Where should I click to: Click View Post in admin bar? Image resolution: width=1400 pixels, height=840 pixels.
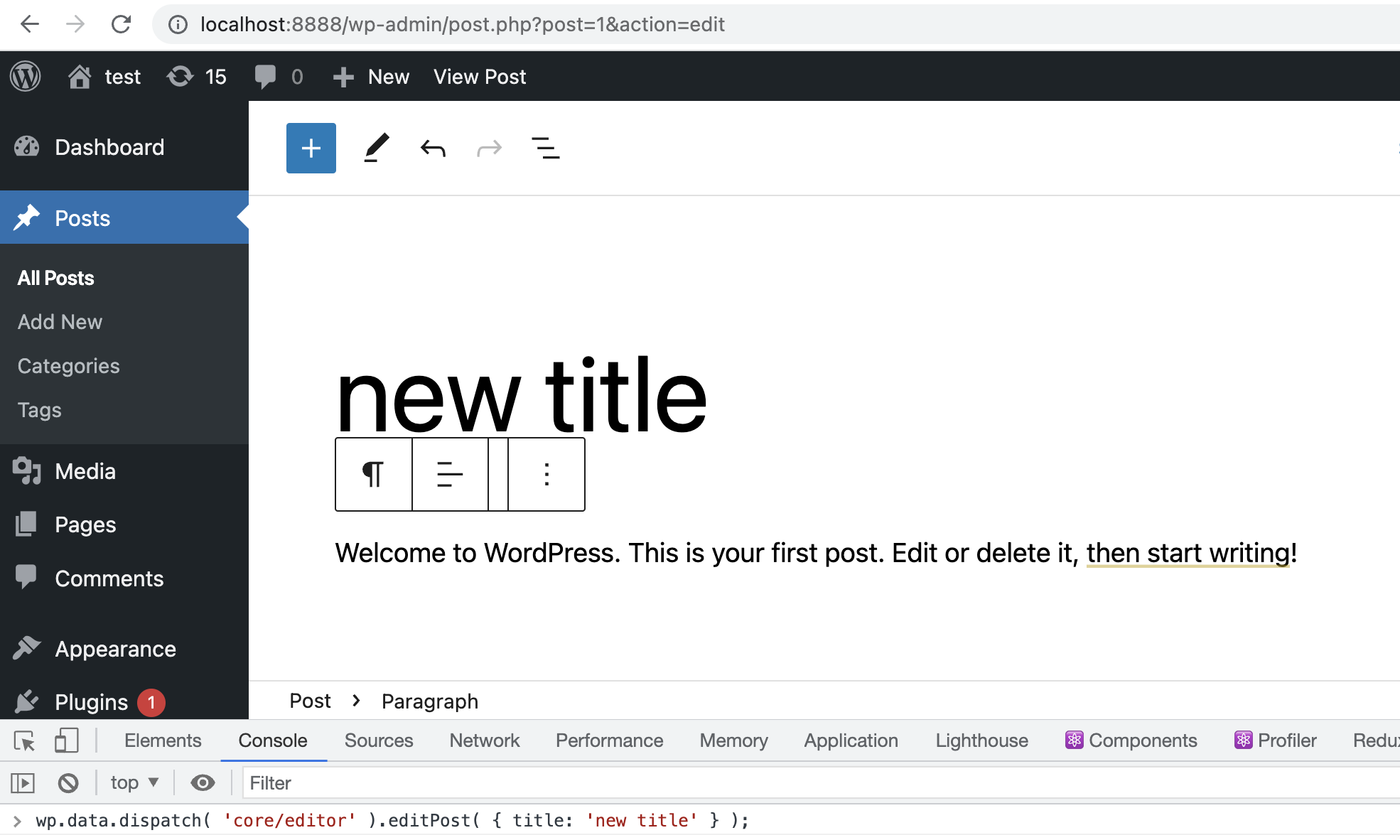[x=480, y=76]
